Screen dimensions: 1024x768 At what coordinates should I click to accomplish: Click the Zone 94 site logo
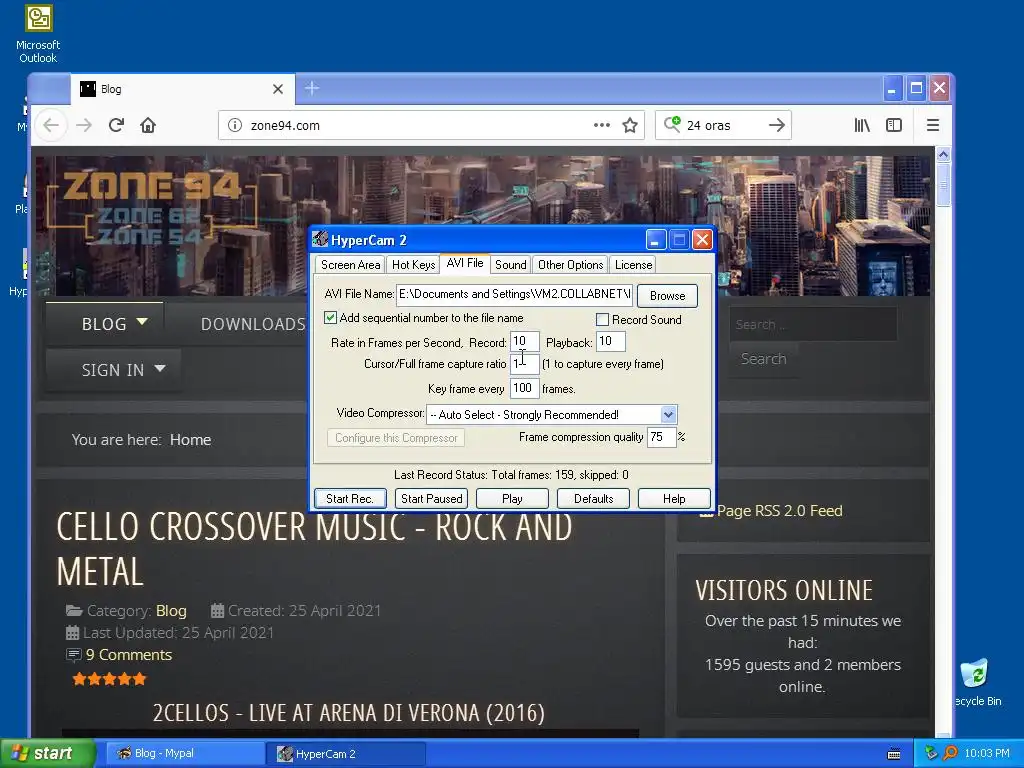pos(152,206)
